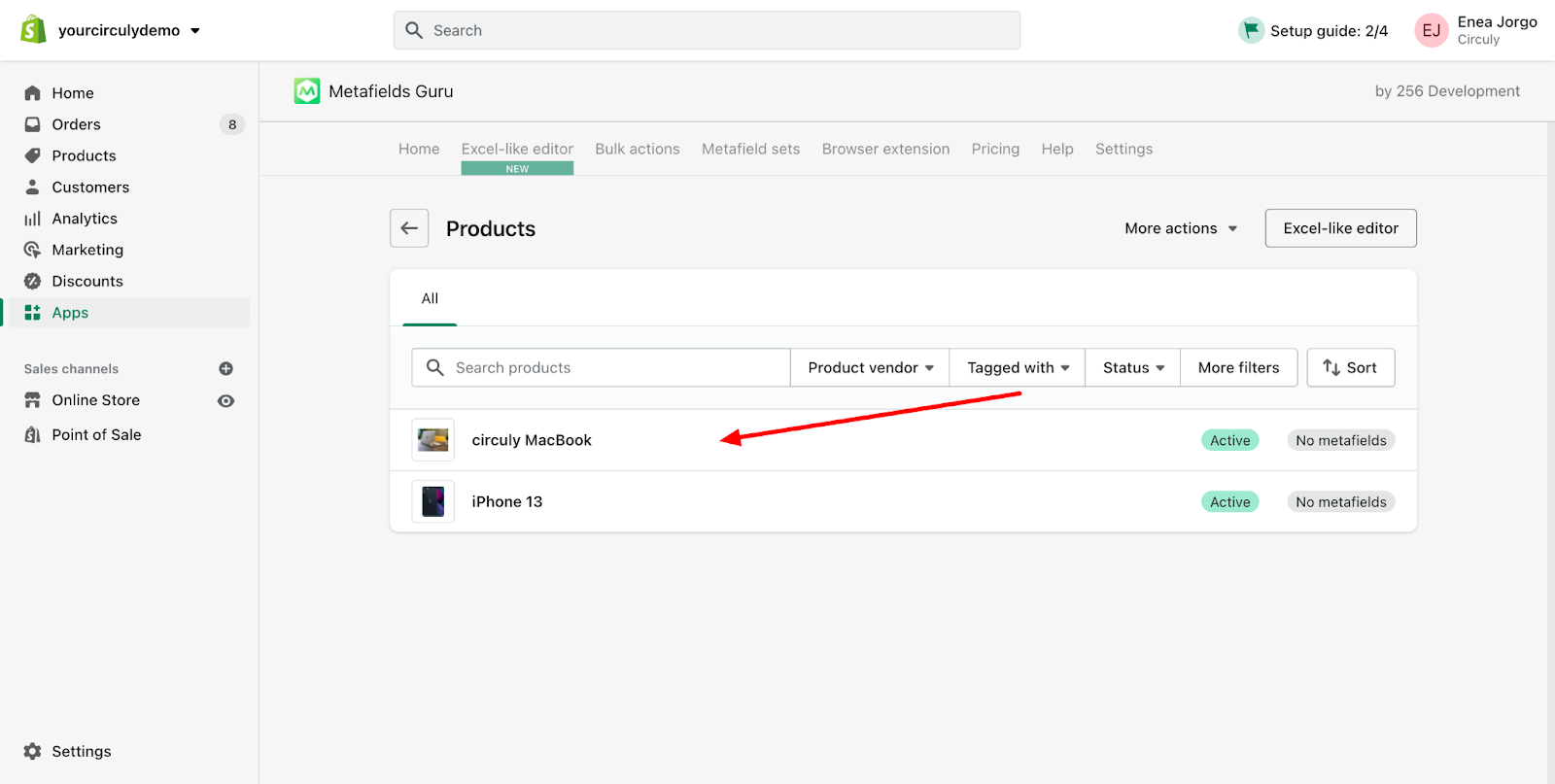Click Active badge for circuly MacBook
The width and height of the screenshot is (1555, 784).
click(x=1229, y=440)
